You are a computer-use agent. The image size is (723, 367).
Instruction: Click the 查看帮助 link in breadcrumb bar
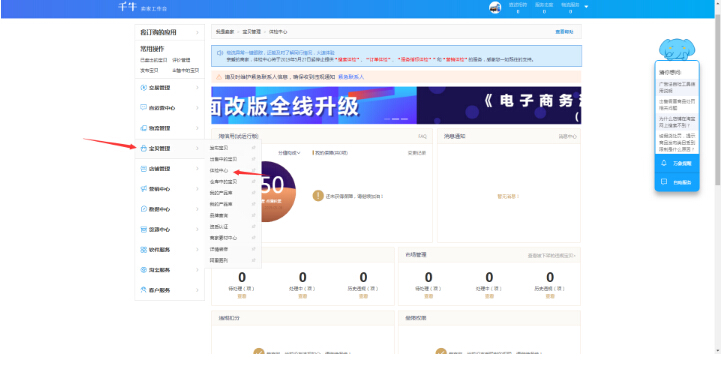pyautogui.click(x=564, y=32)
